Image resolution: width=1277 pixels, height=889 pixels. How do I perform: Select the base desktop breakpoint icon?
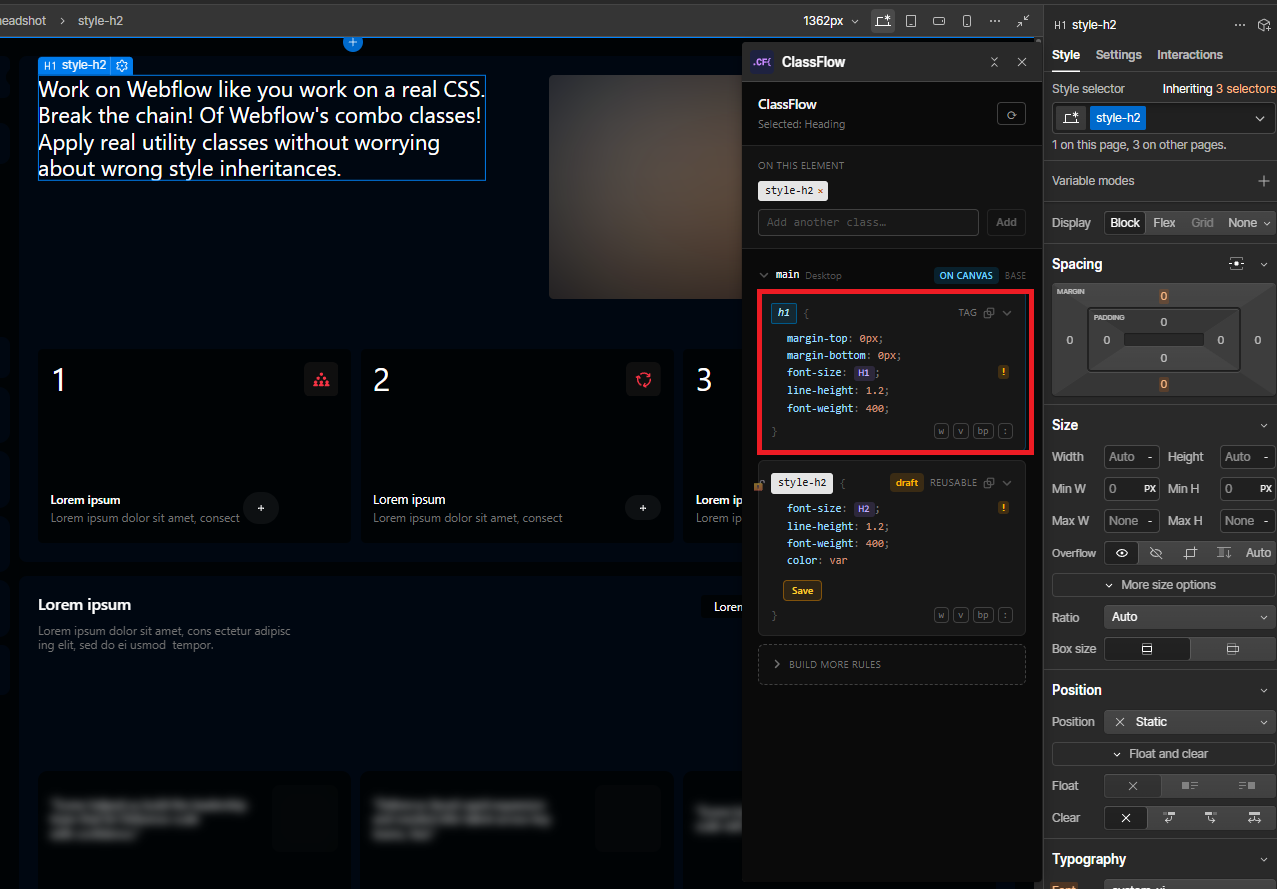[x=882, y=20]
